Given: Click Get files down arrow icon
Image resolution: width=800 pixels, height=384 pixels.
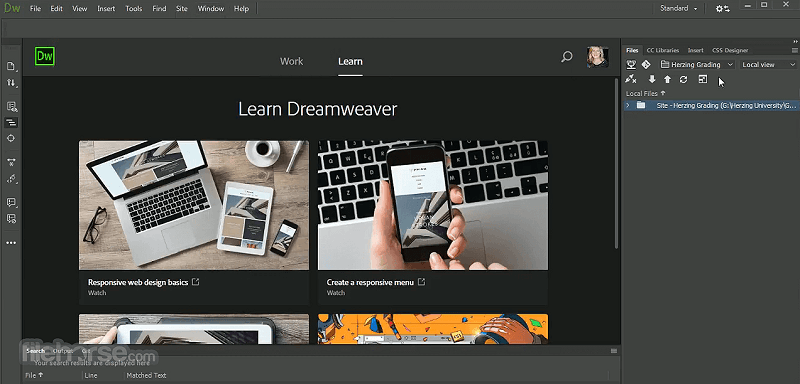Looking at the screenshot, I should 652,79.
